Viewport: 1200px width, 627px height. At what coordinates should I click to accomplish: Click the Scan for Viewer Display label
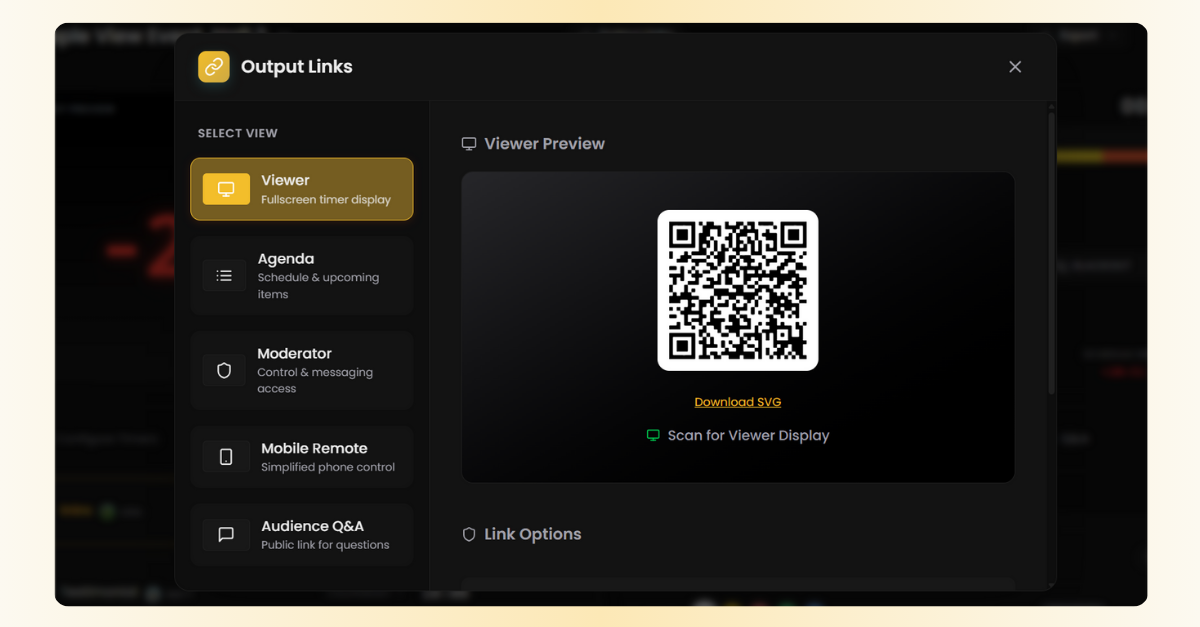748,435
